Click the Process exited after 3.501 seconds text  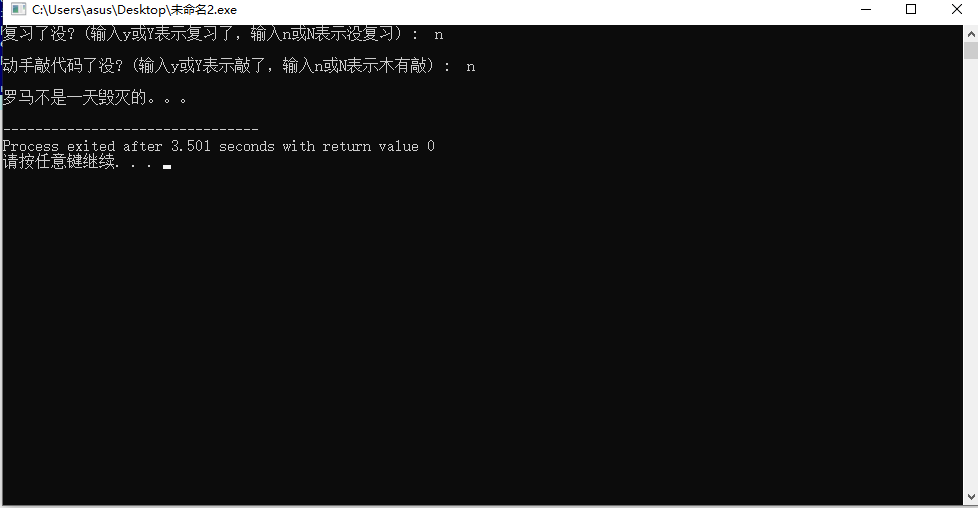coord(138,146)
